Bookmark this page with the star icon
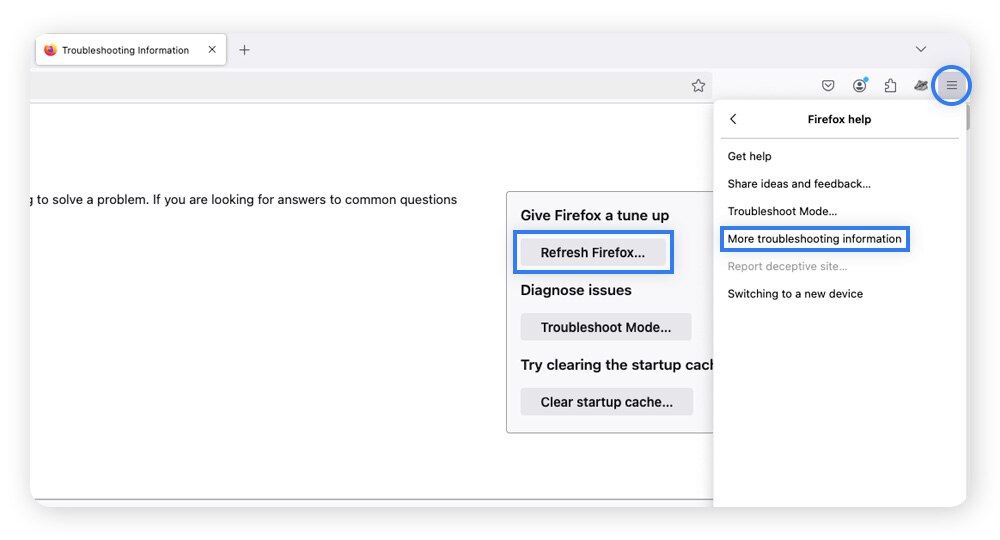 (x=698, y=85)
